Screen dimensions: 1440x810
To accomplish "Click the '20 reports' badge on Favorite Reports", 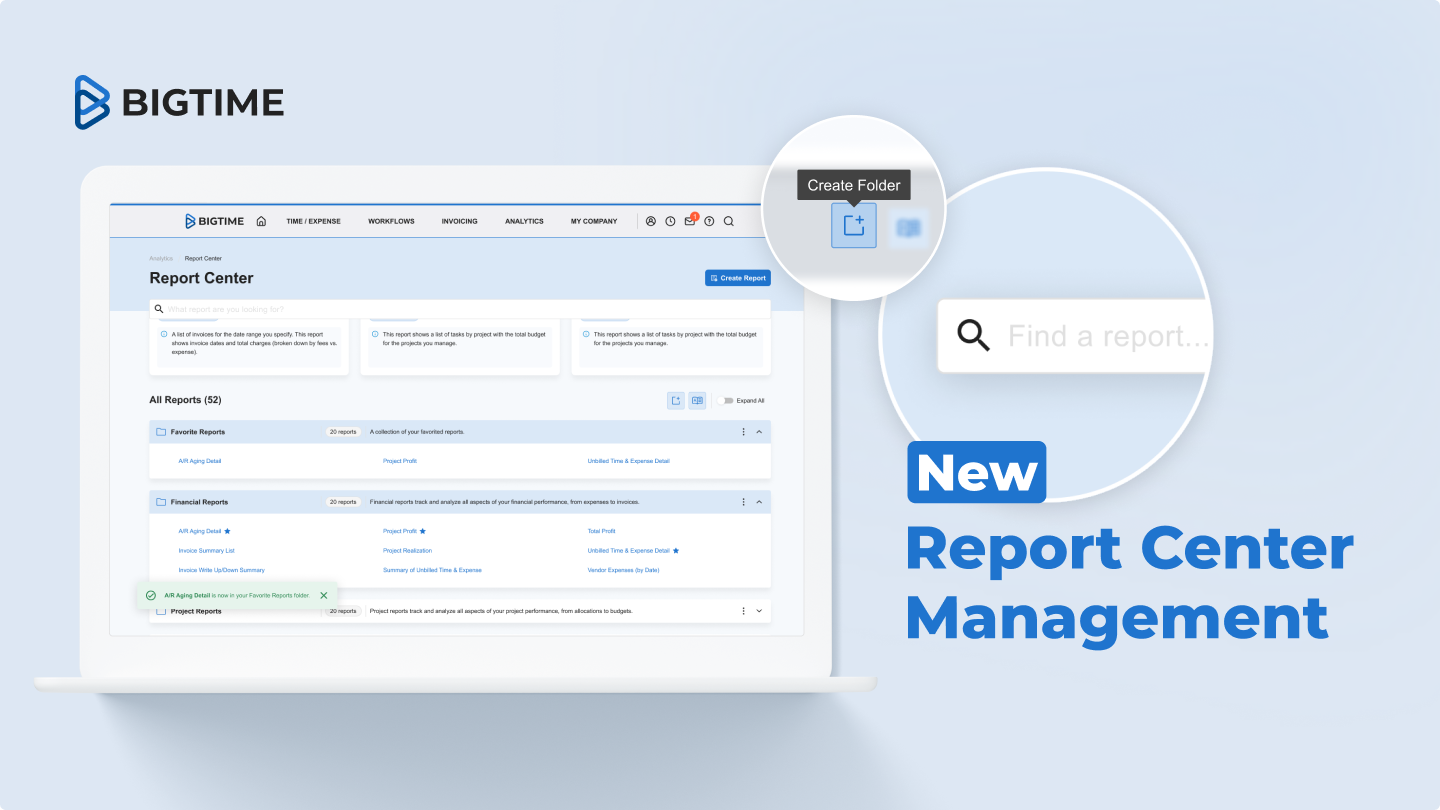I will (x=343, y=432).
